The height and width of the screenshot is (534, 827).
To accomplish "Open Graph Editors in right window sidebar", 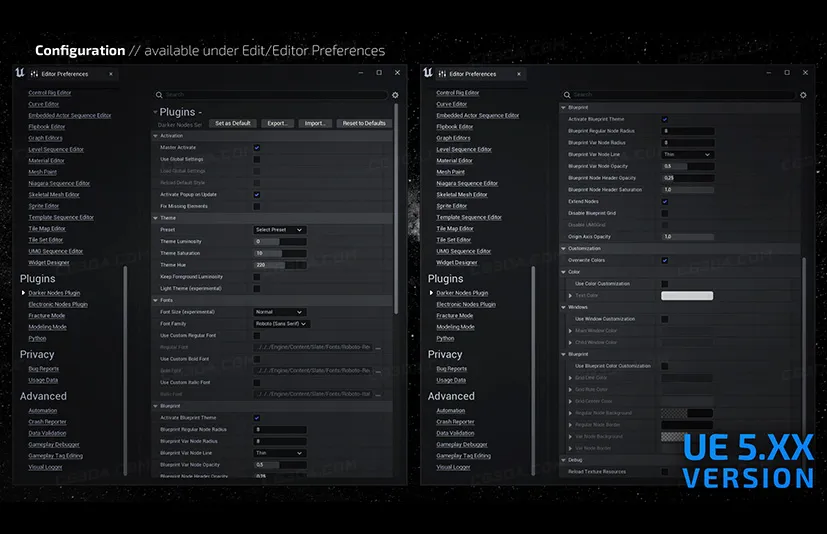I will pyautogui.click(x=453, y=138).
